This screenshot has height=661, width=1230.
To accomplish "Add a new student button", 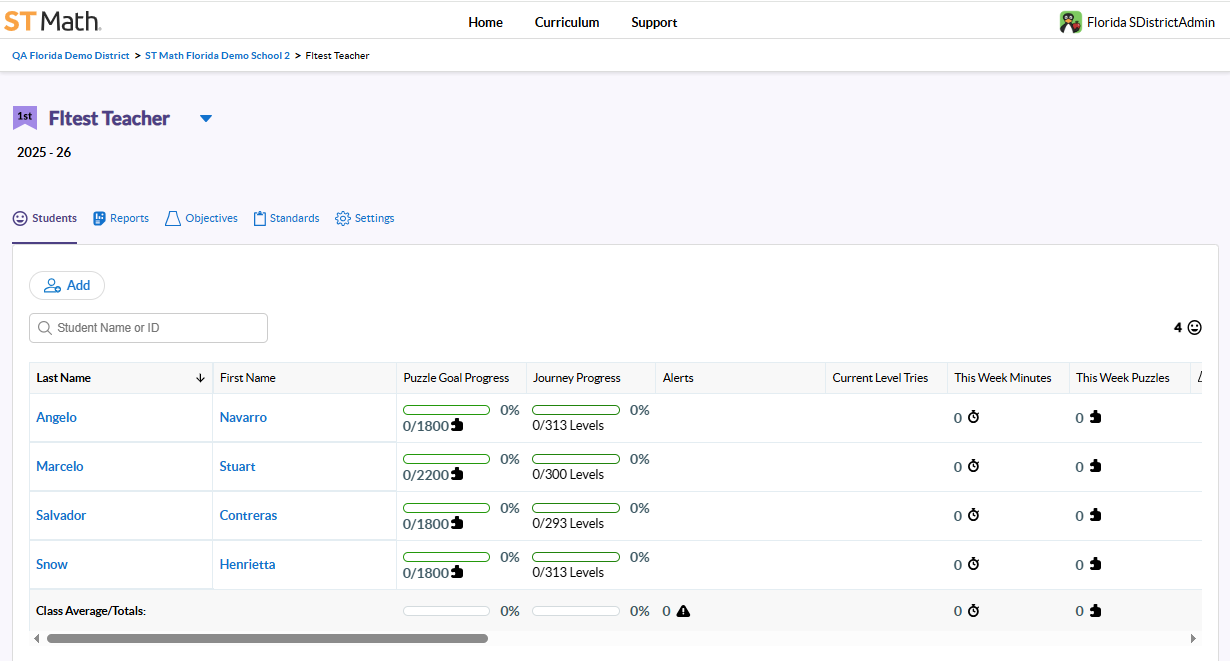I will 67,286.
